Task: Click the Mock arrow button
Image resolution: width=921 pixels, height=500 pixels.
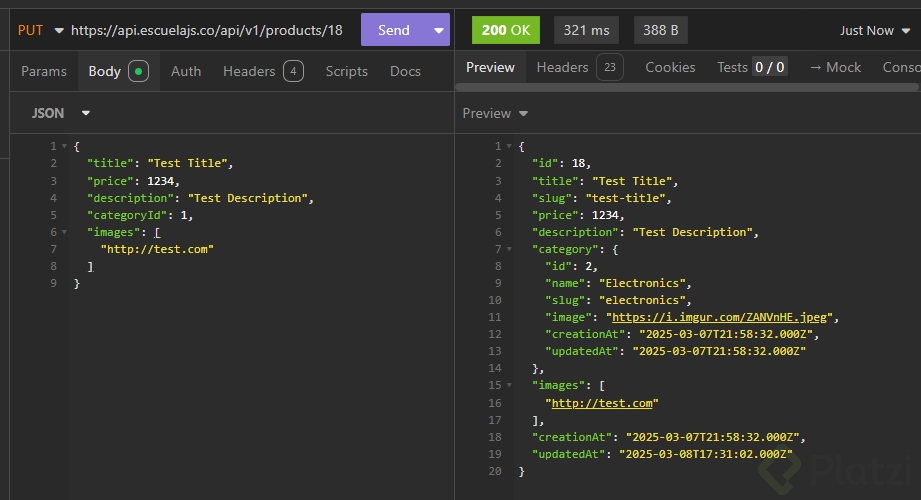Action: (x=835, y=67)
